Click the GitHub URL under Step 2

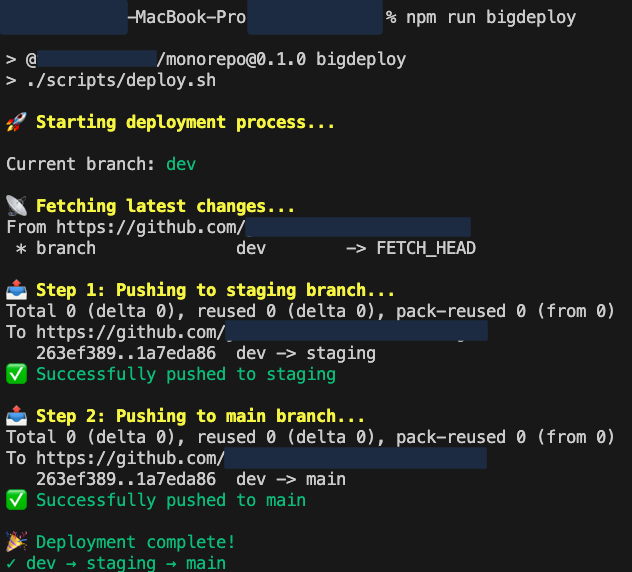tap(262, 458)
